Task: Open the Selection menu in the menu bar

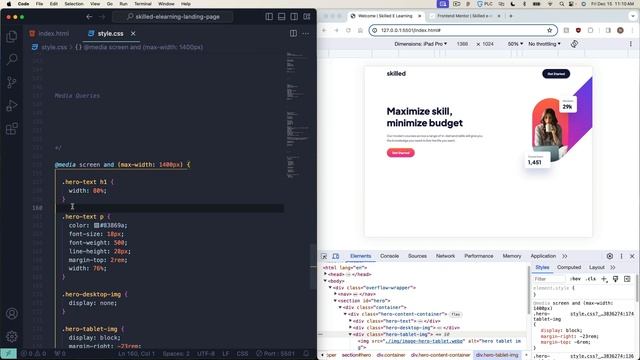Action: (x=74, y=4)
